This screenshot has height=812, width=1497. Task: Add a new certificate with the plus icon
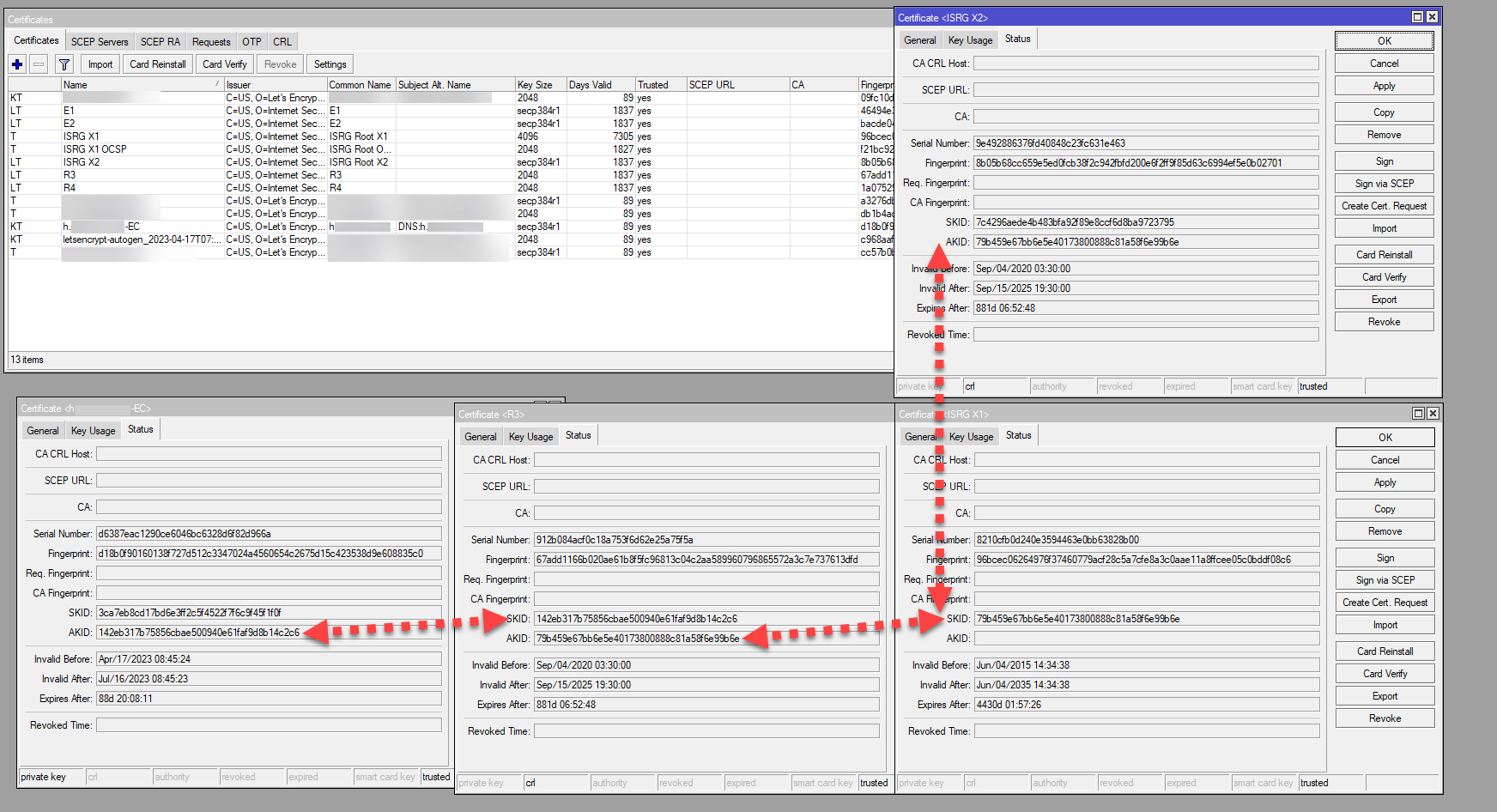coord(17,64)
